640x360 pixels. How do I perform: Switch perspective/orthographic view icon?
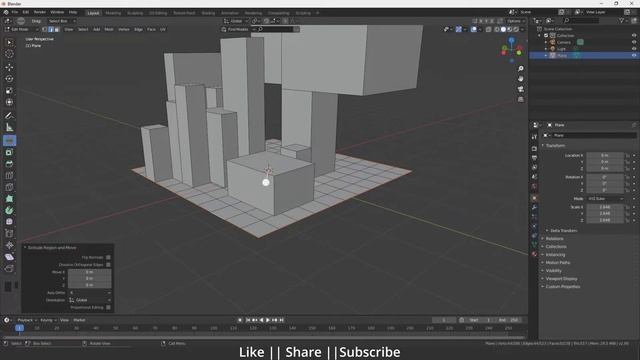coord(520,99)
